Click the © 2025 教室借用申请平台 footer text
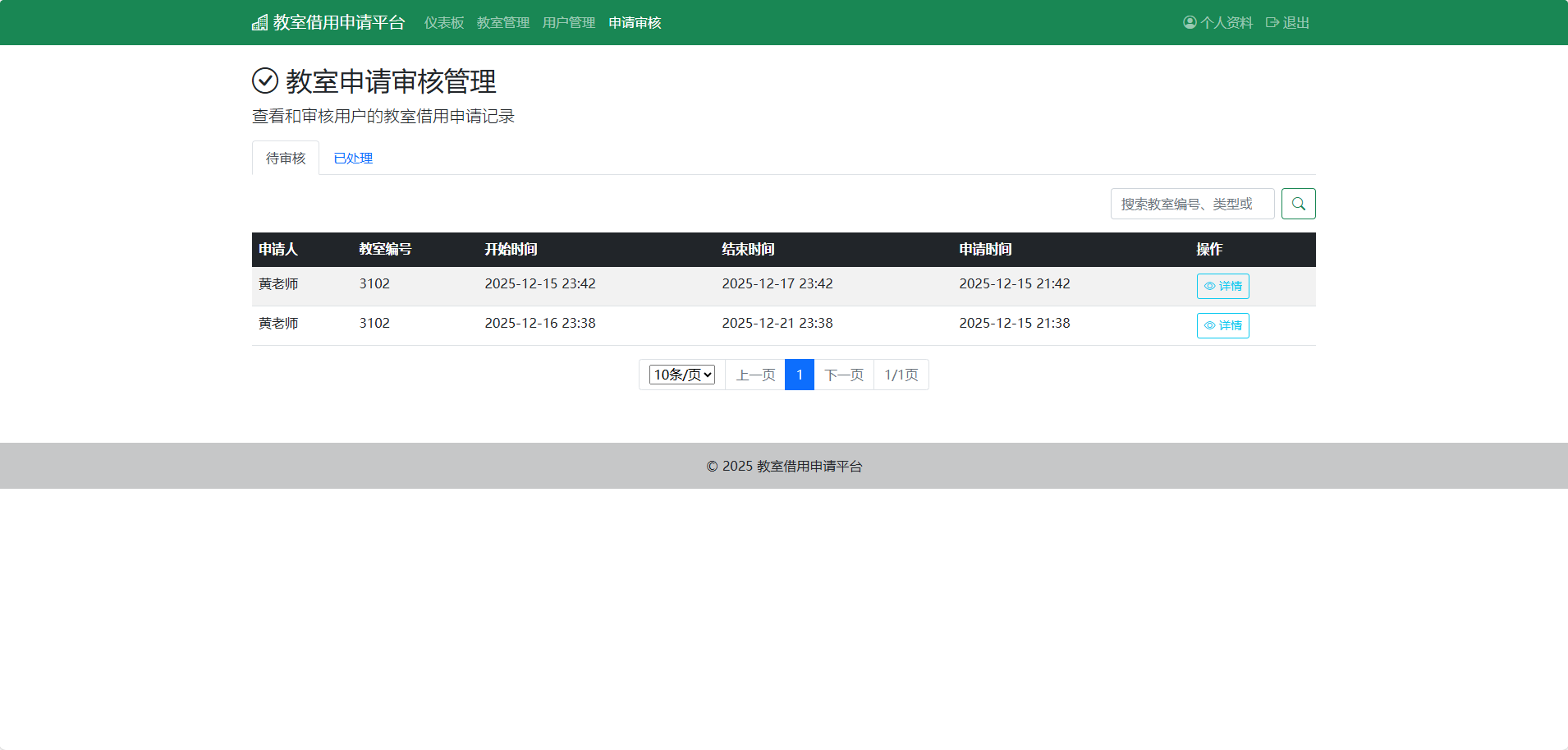The height and width of the screenshot is (750, 1568). (784, 466)
